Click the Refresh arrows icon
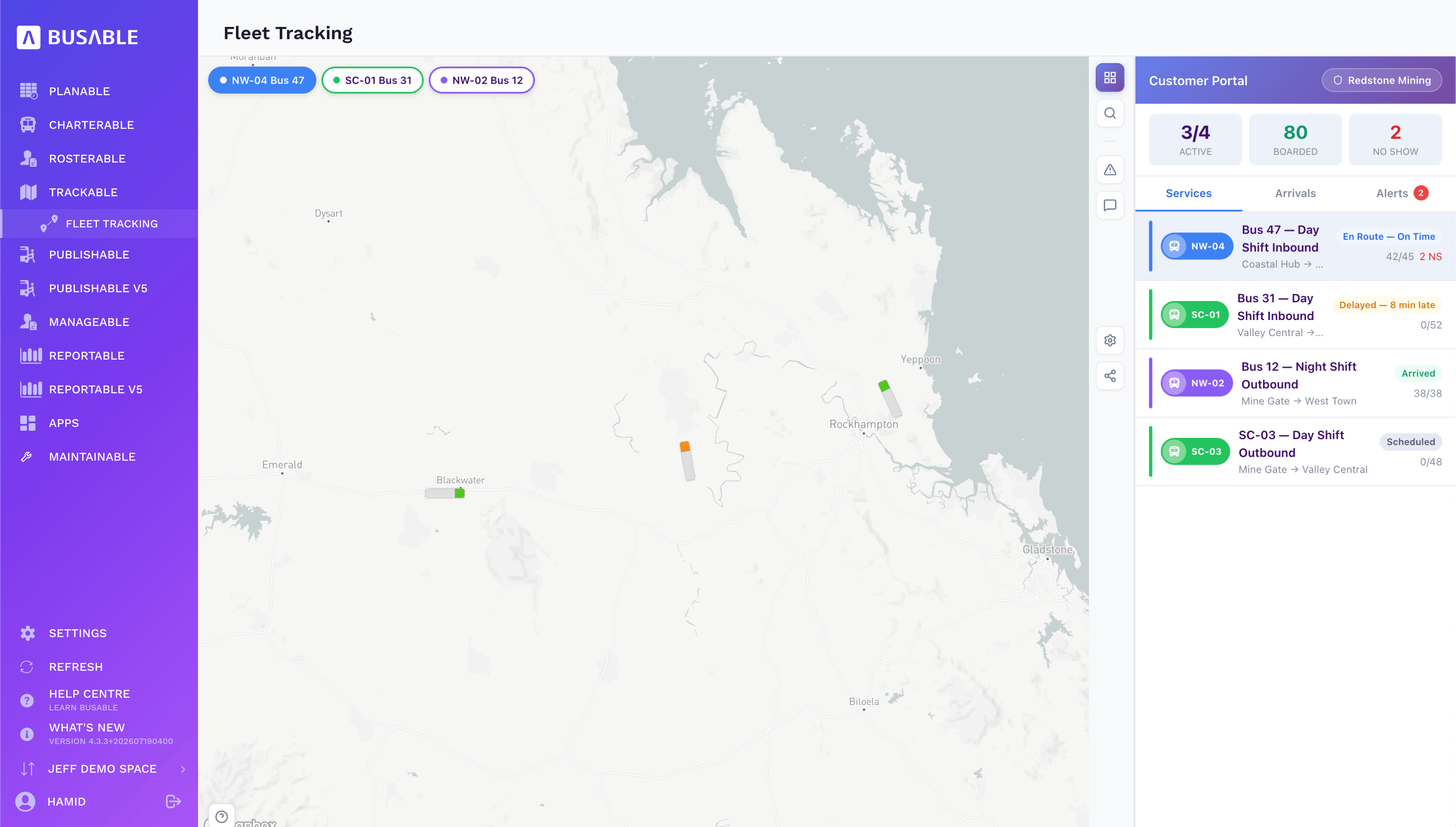Viewport: 1456px width, 827px height. tap(27, 667)
